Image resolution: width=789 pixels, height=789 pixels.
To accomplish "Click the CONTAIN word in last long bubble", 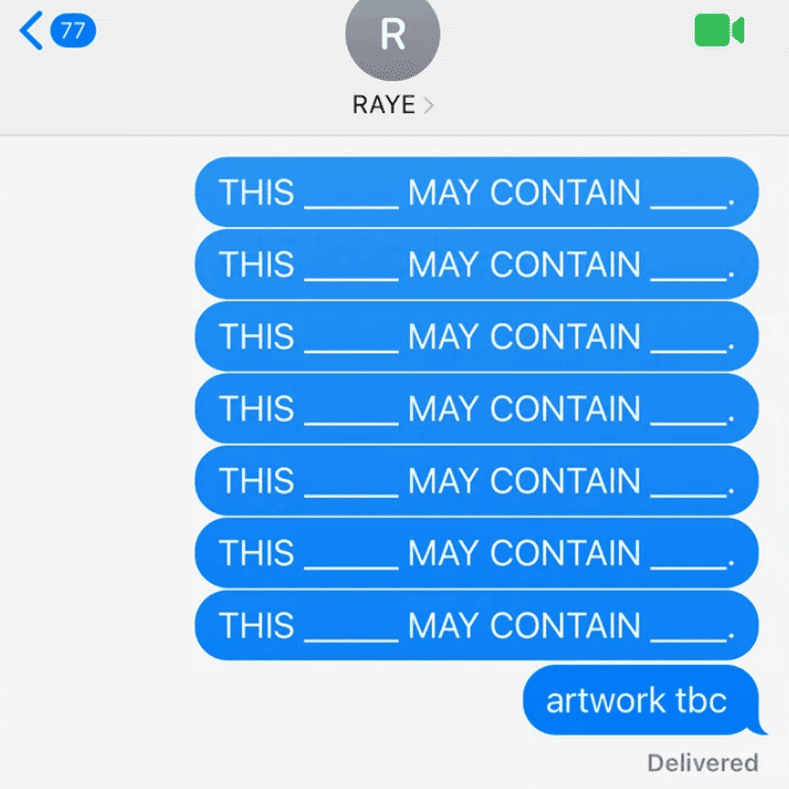I will coord(565,625).
